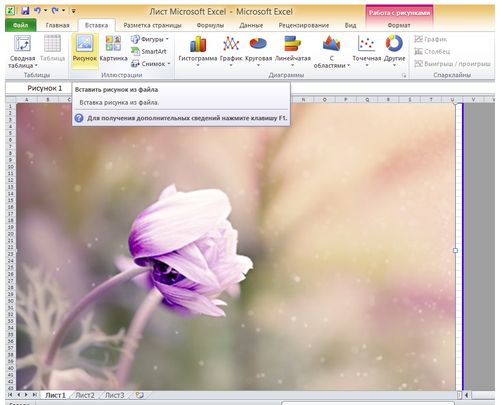The height and width of the screenshot is (405, 500).
Task: Switch to the Вставка tab
Action: tap(96, 25)
